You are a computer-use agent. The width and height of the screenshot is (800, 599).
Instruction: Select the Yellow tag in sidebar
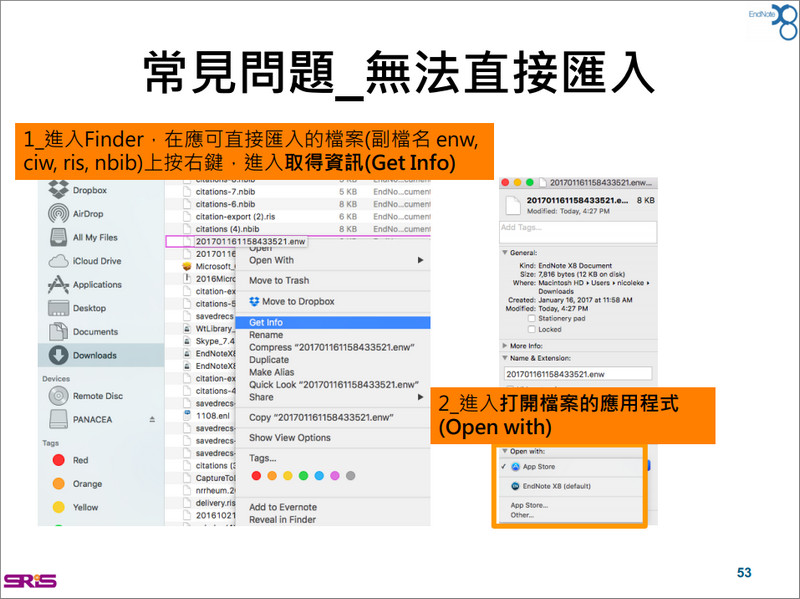tap(75, 507)
